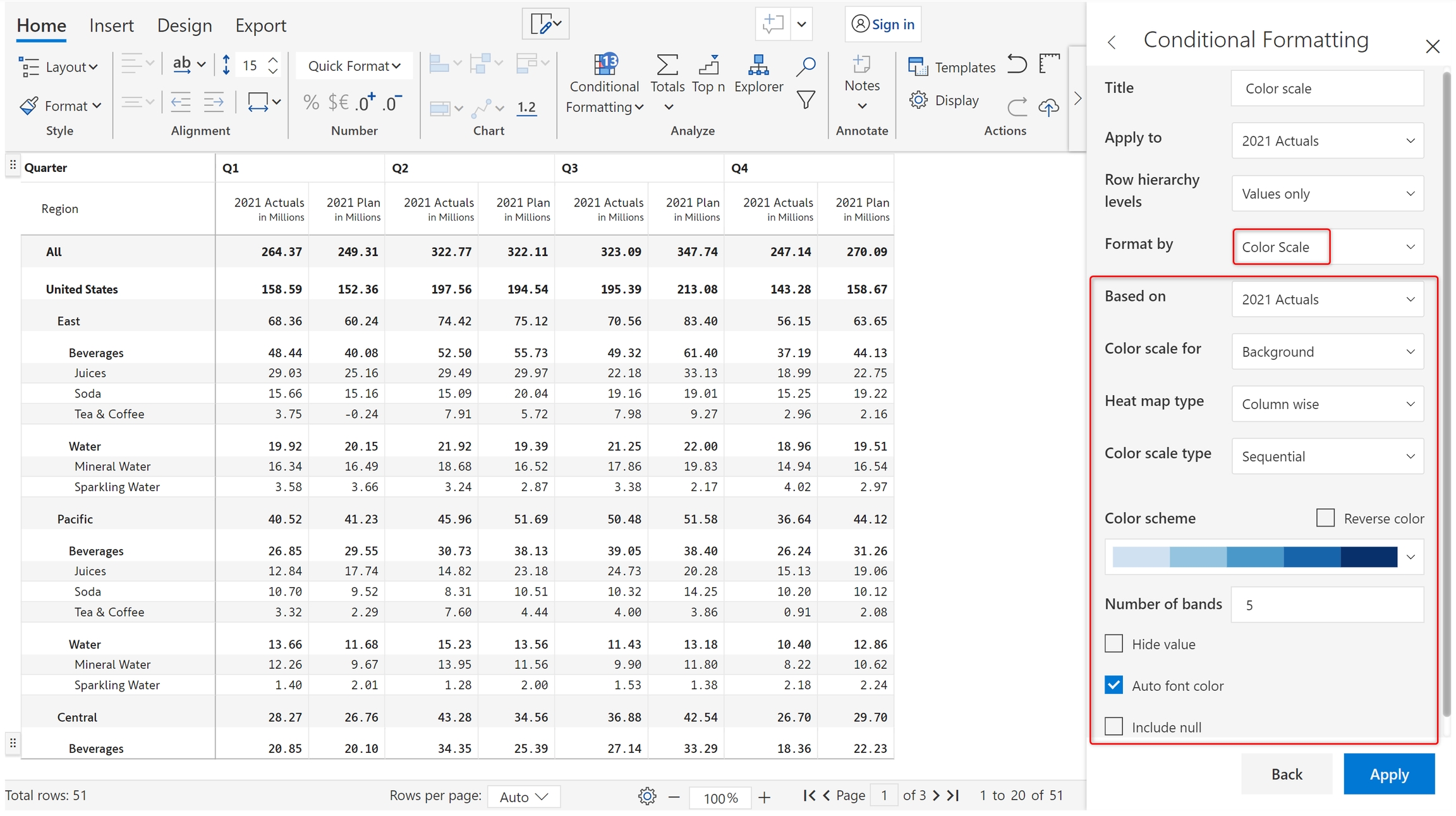Click the search magnifier icon

click(x=806, y=66)
